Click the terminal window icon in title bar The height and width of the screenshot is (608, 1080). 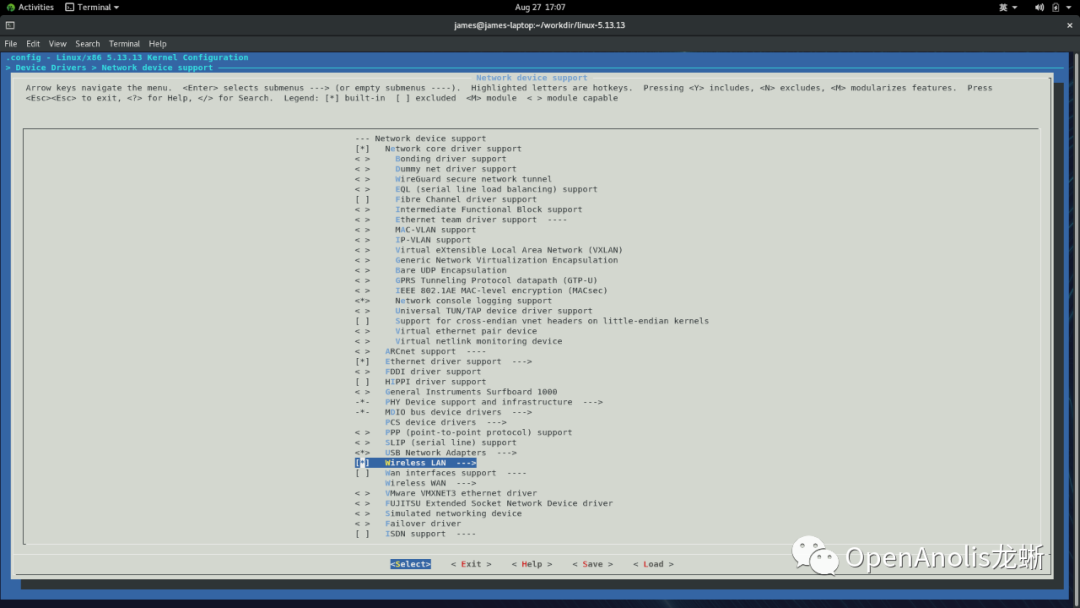(x=10, y=25)
